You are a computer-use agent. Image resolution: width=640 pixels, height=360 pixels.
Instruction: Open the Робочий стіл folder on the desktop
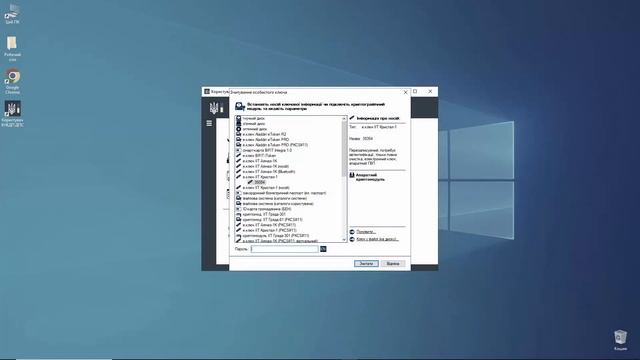pyautogui.click(x=12, y=48)
